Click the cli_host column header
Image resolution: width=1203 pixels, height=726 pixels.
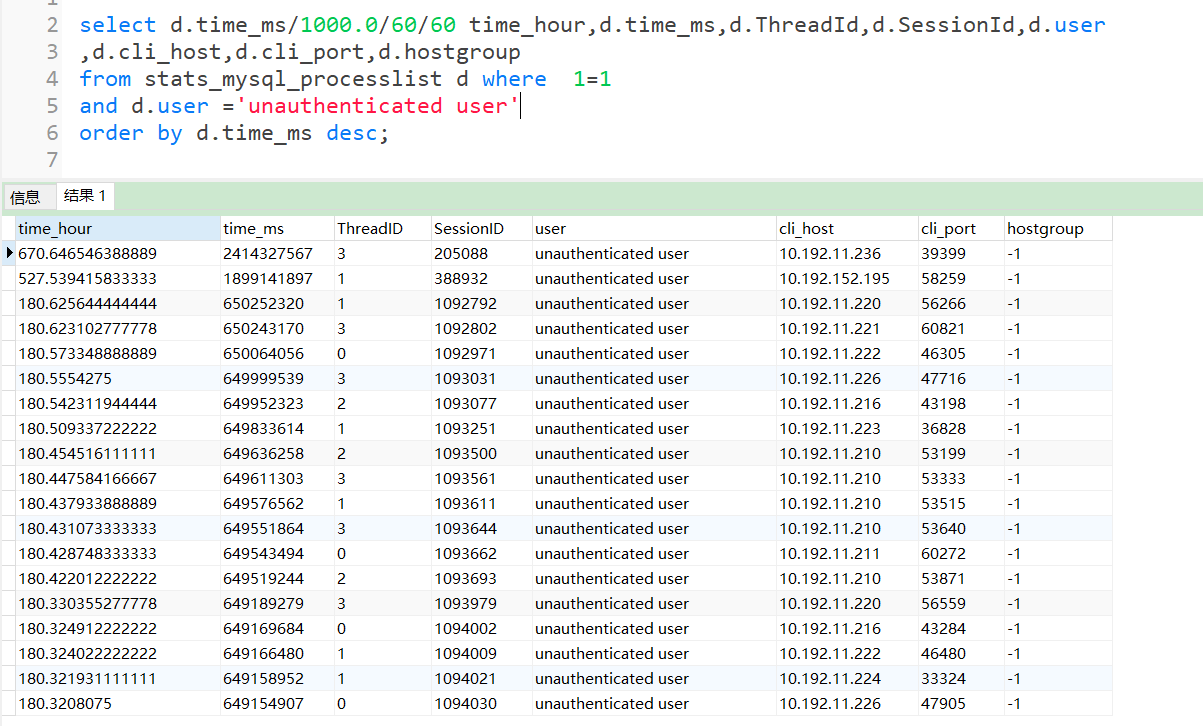(x=846, y=229)
